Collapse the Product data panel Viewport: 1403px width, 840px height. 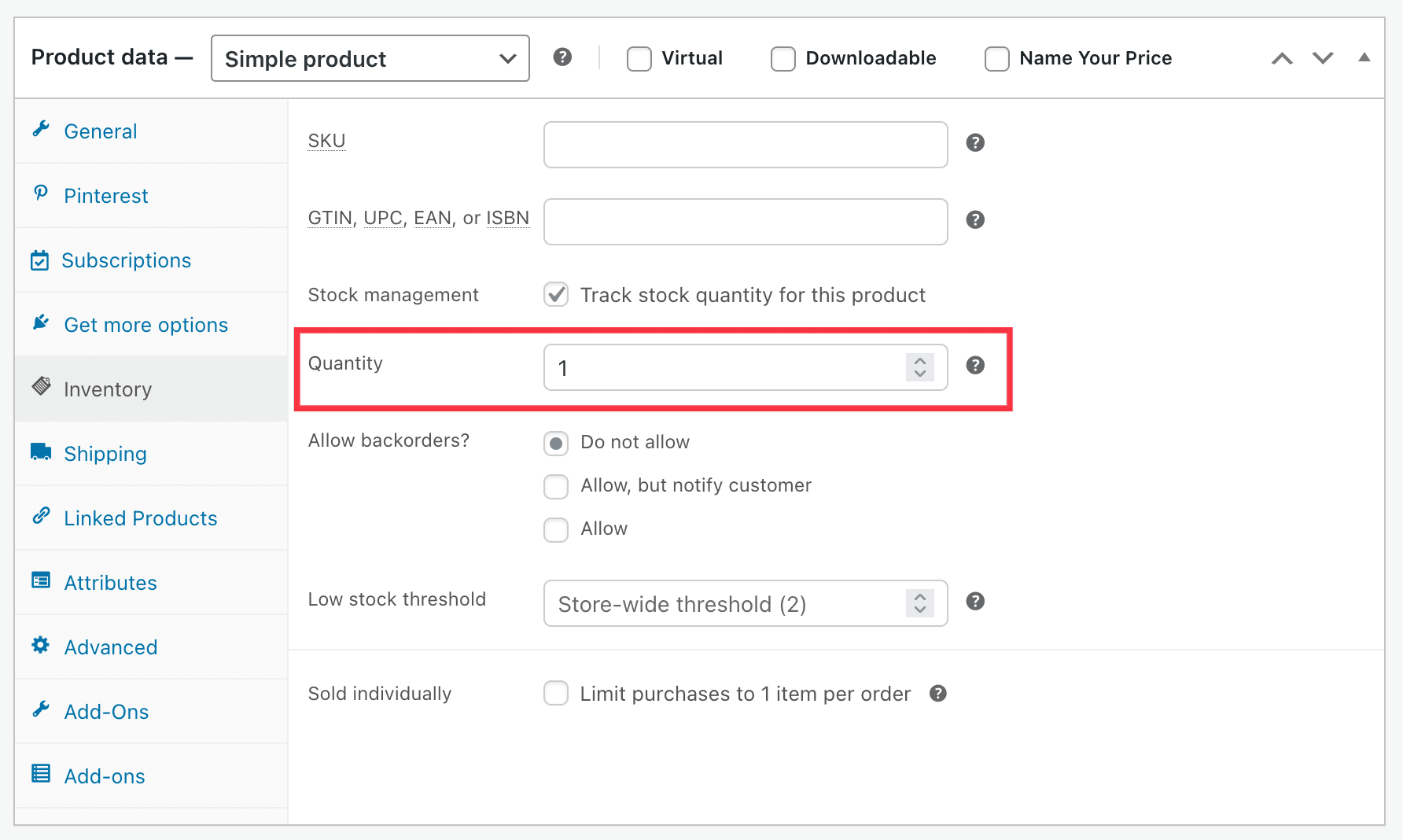[x=1364, y=57]
